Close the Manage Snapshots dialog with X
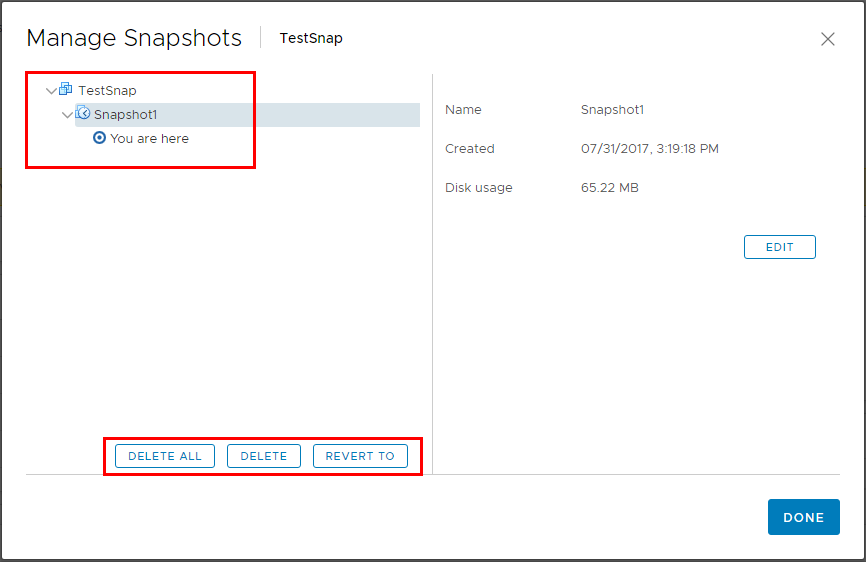Screen dimensions: 866x562 click(x=827, y=39)
